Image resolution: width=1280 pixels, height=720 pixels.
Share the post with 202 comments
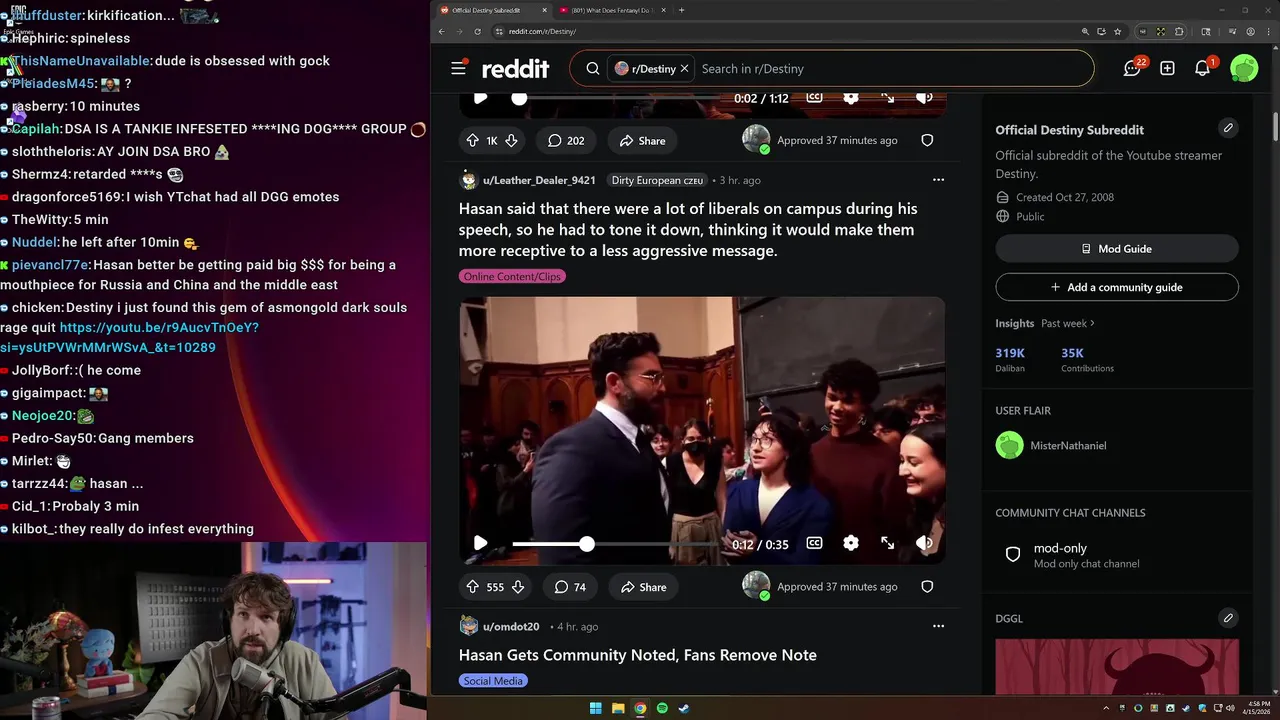pos(642,141)
